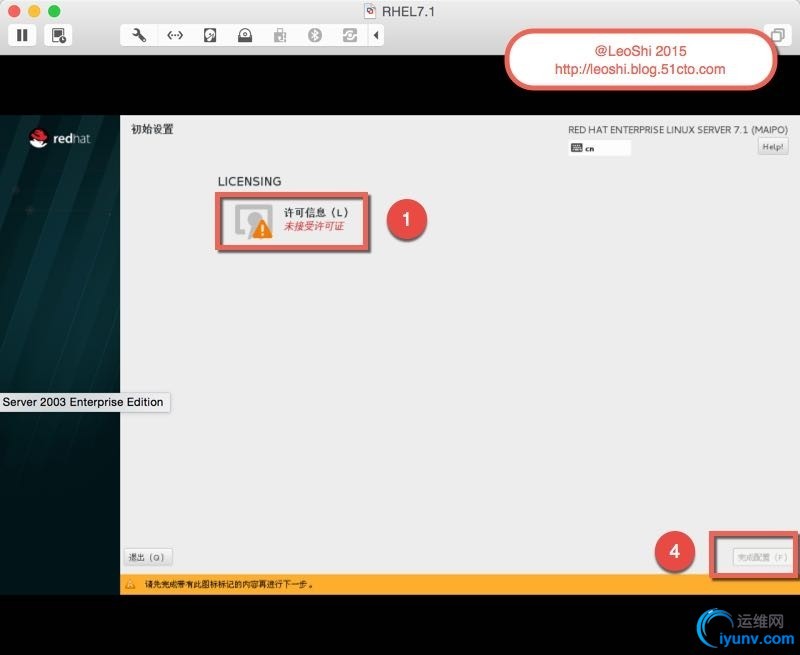Click the 完成配置 (F) finish button
800x655 pixels.
coord(761,557)
